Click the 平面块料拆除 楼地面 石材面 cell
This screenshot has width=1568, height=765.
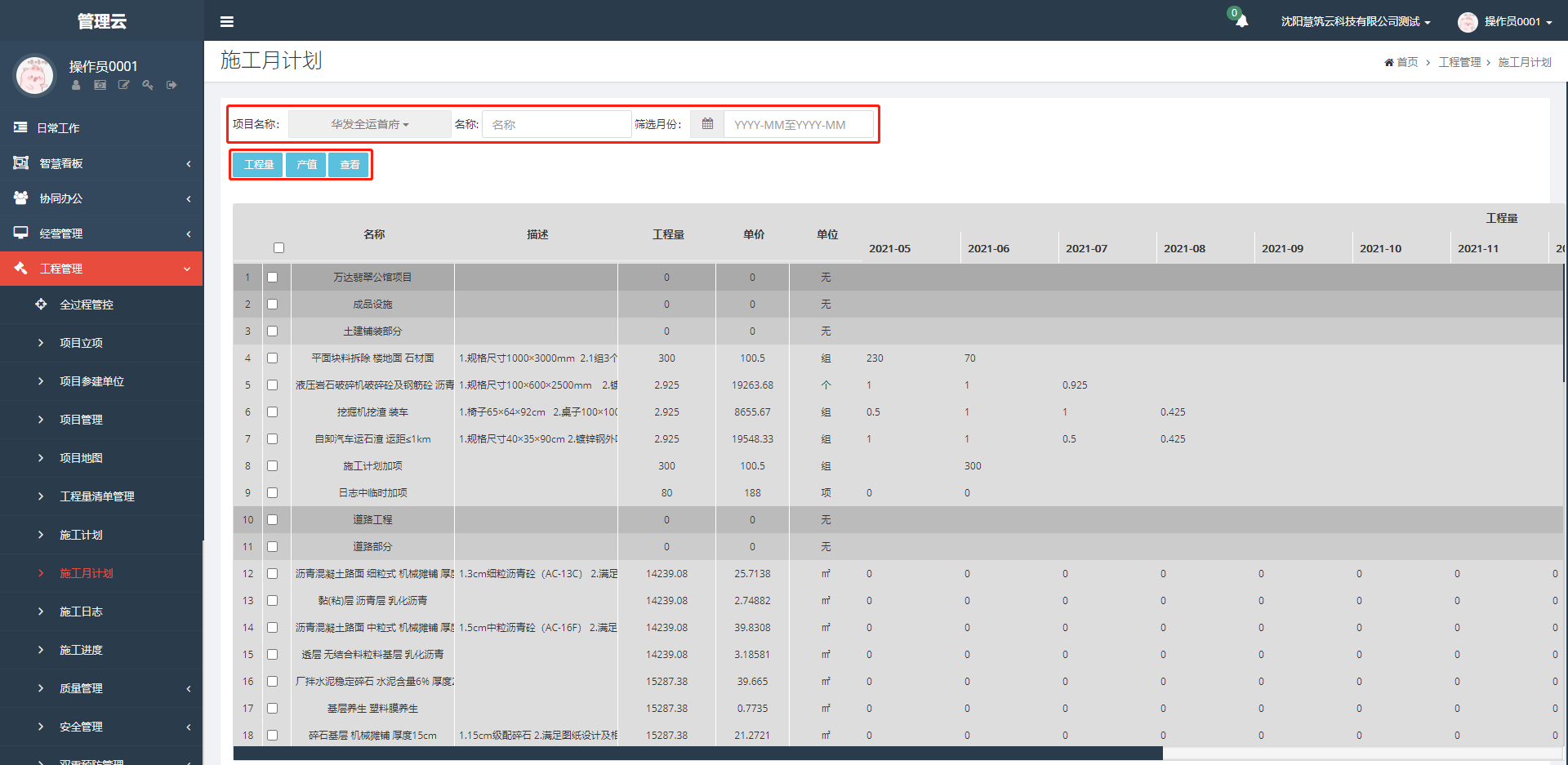pyautogui.click(x=372, y=358)
